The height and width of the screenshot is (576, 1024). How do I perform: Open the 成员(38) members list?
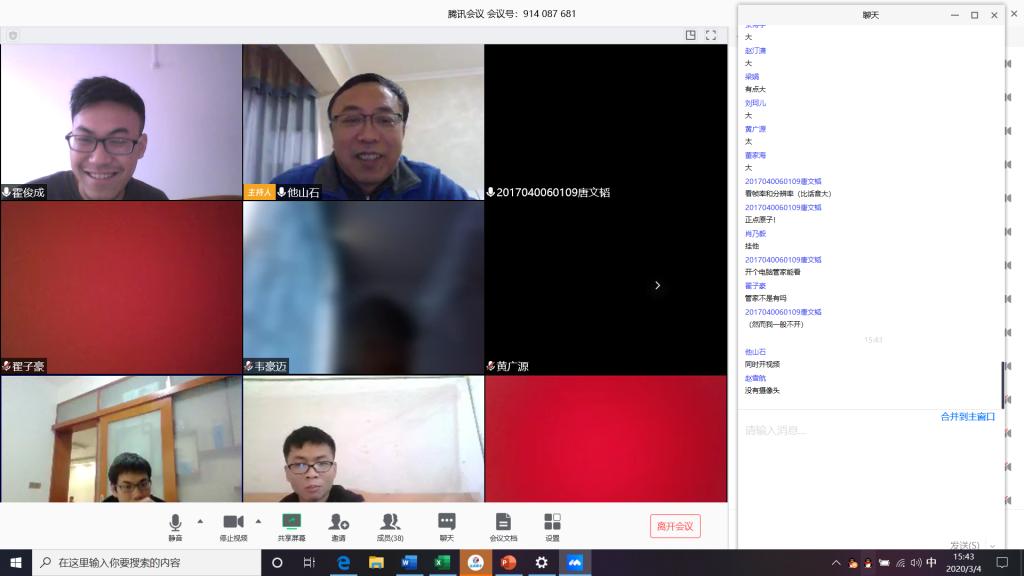390,524
